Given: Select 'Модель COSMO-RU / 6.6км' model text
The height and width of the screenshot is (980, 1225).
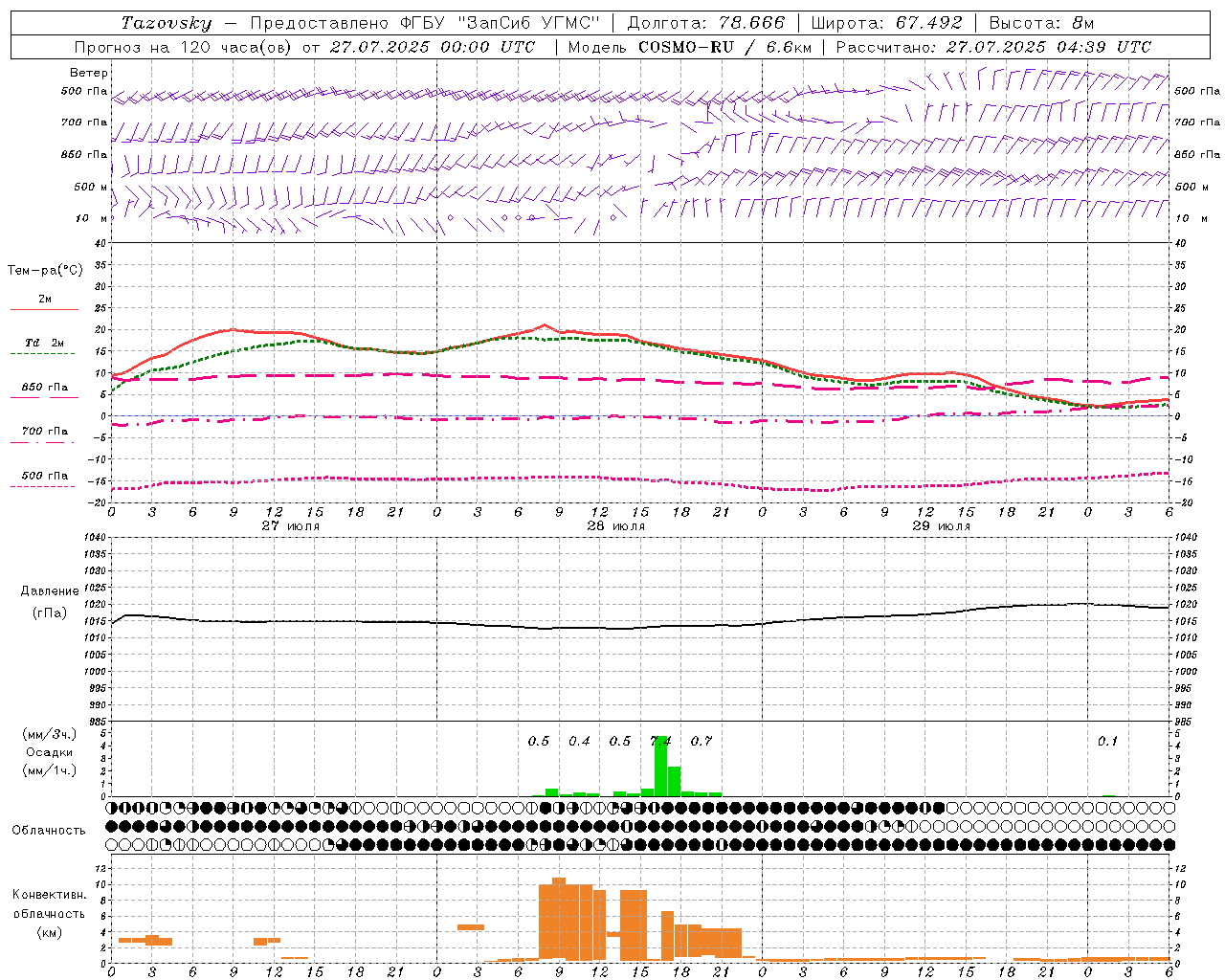Looking at the screenshot, I should coord(689,47).
